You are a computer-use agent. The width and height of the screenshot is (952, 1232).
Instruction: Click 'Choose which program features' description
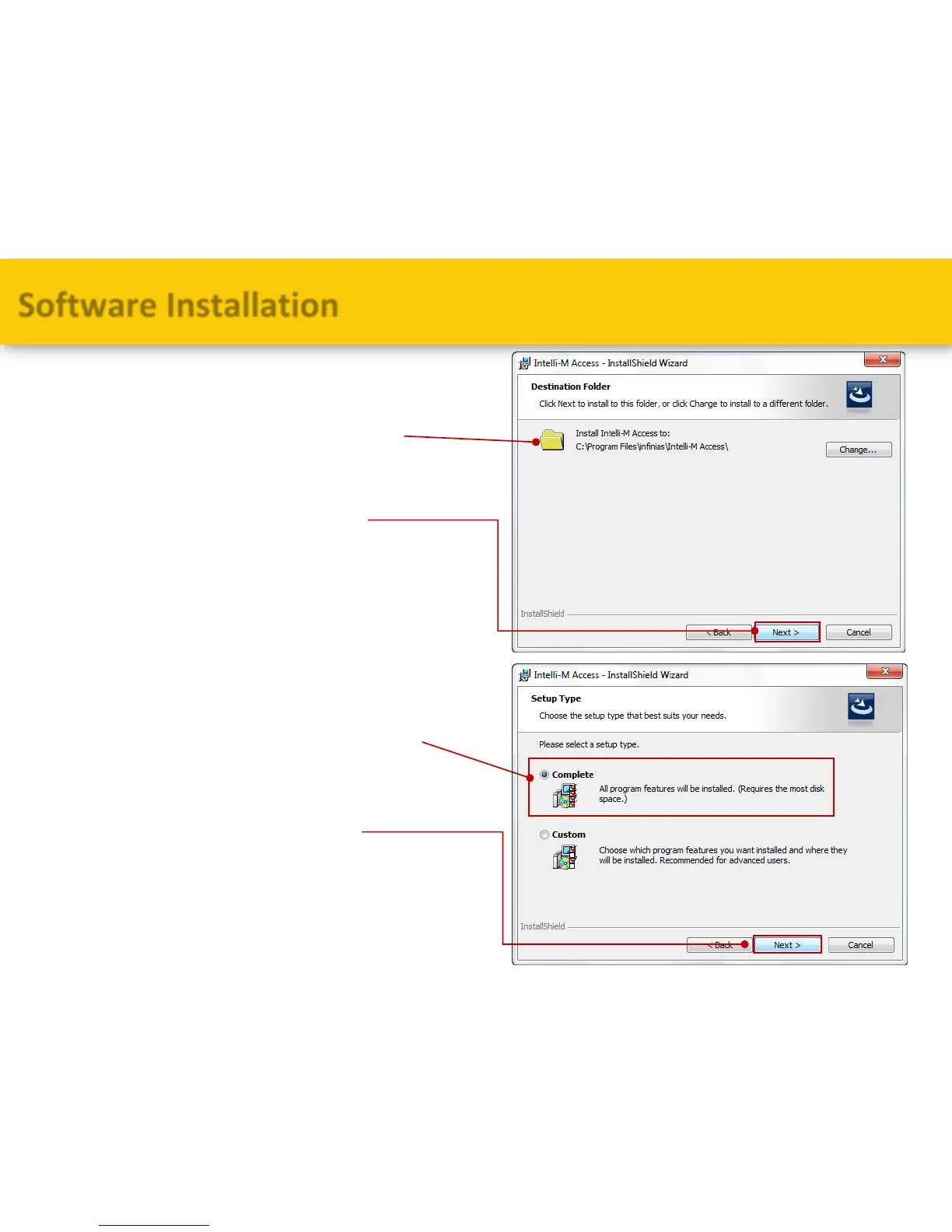(723, 855)
